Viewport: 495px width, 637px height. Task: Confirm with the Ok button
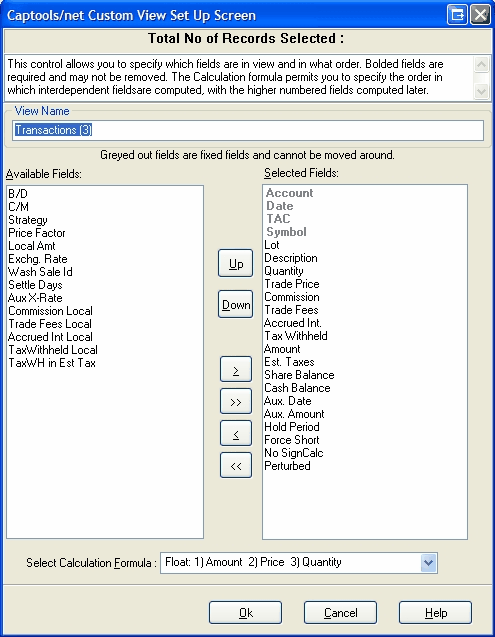[x=245, y=613]
